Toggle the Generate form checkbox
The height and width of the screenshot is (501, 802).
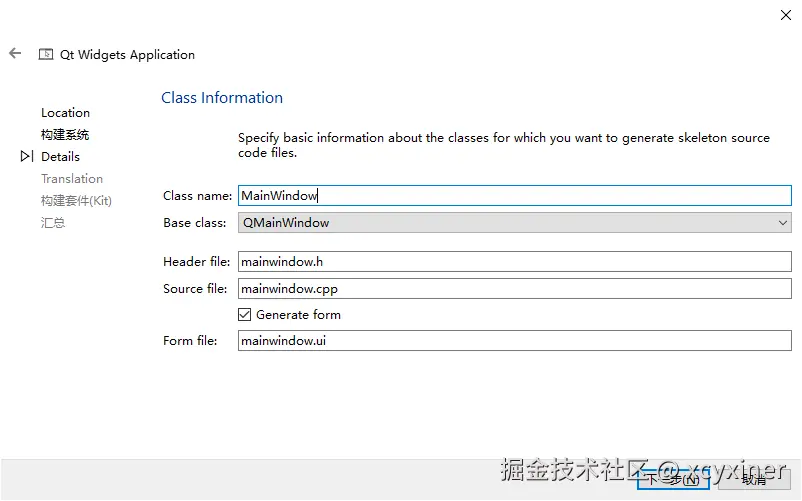(245, 315)
